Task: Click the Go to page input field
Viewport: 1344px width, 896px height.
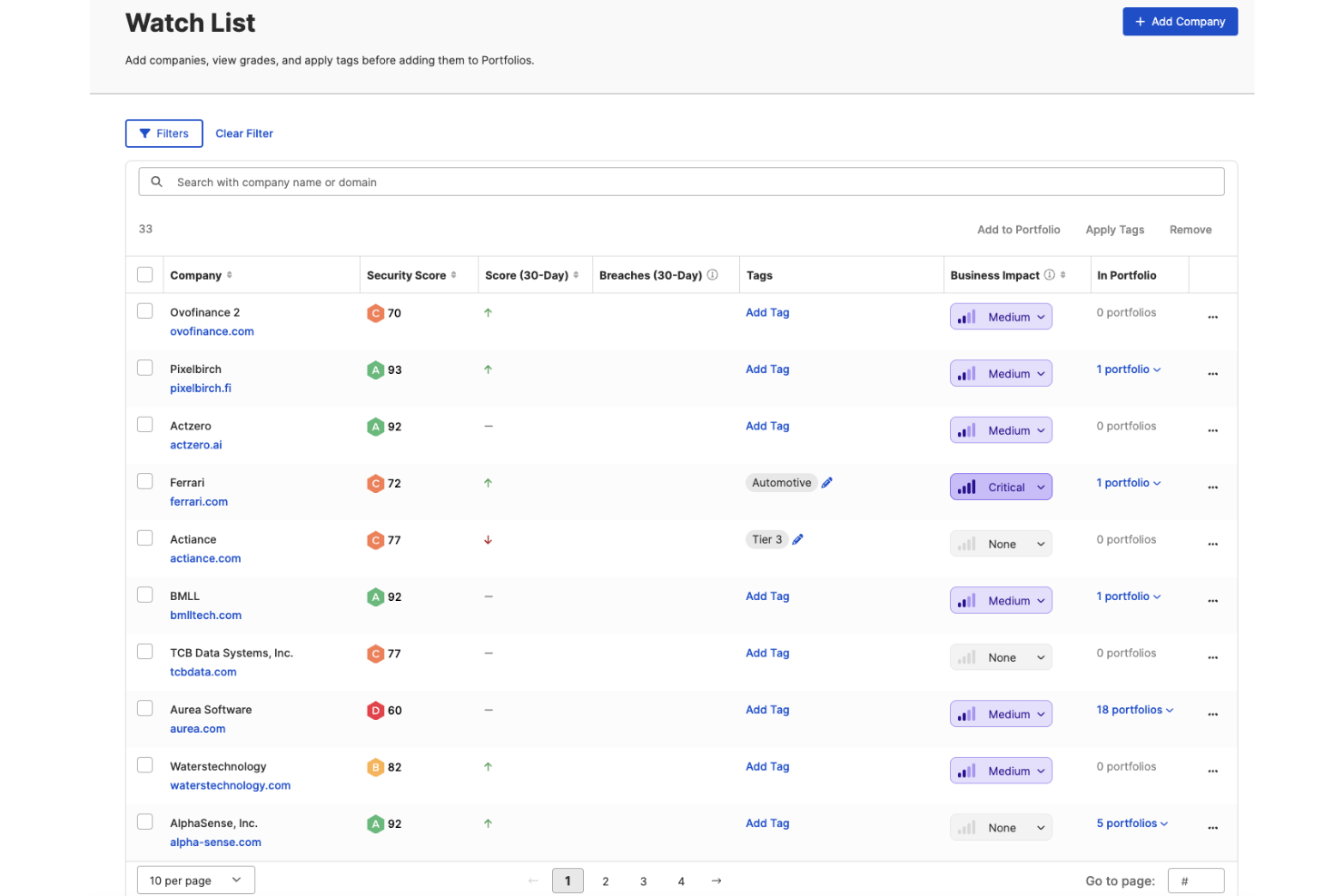Action: point(1196,880)
